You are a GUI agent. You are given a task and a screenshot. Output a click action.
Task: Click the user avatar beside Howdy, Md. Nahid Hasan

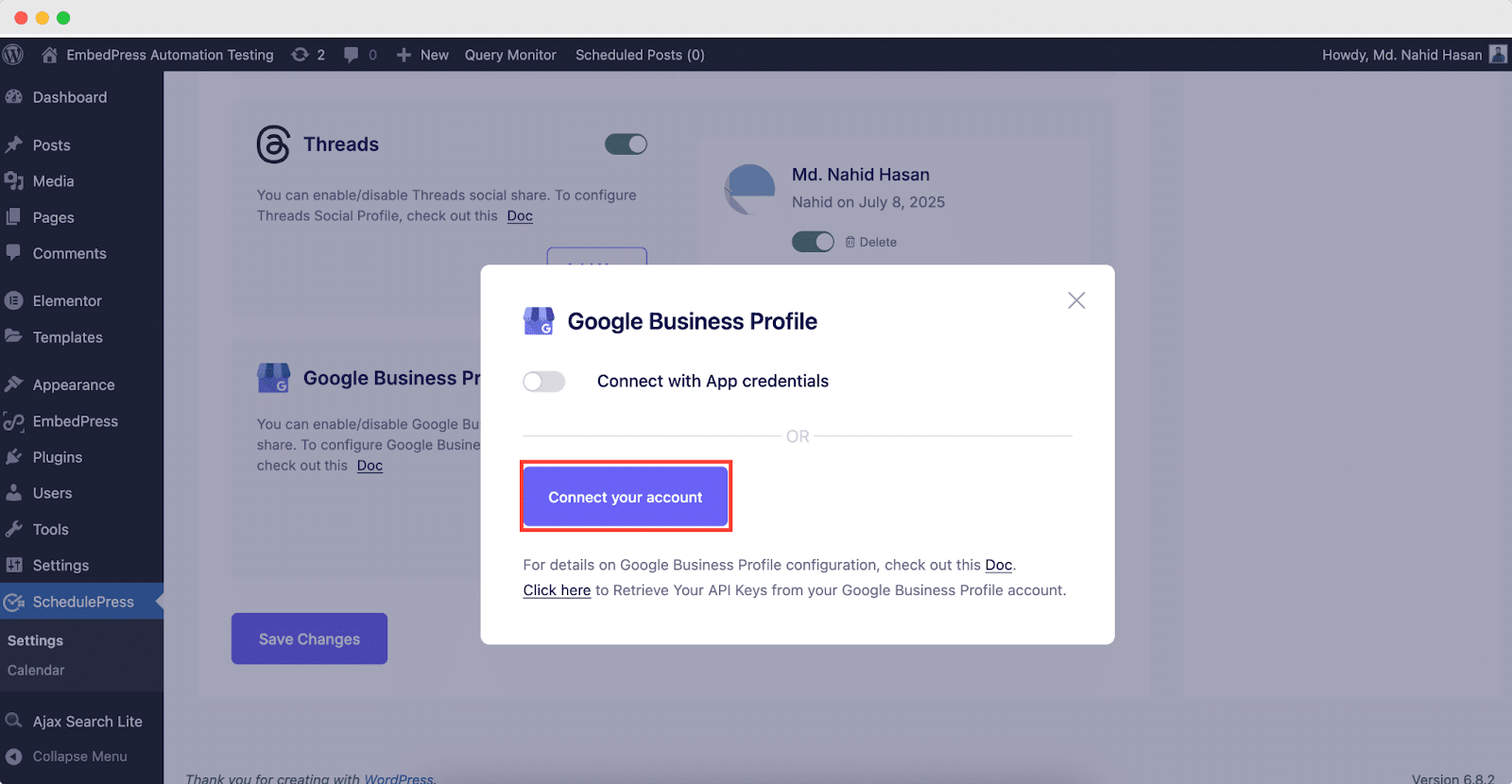[1498, 54]
